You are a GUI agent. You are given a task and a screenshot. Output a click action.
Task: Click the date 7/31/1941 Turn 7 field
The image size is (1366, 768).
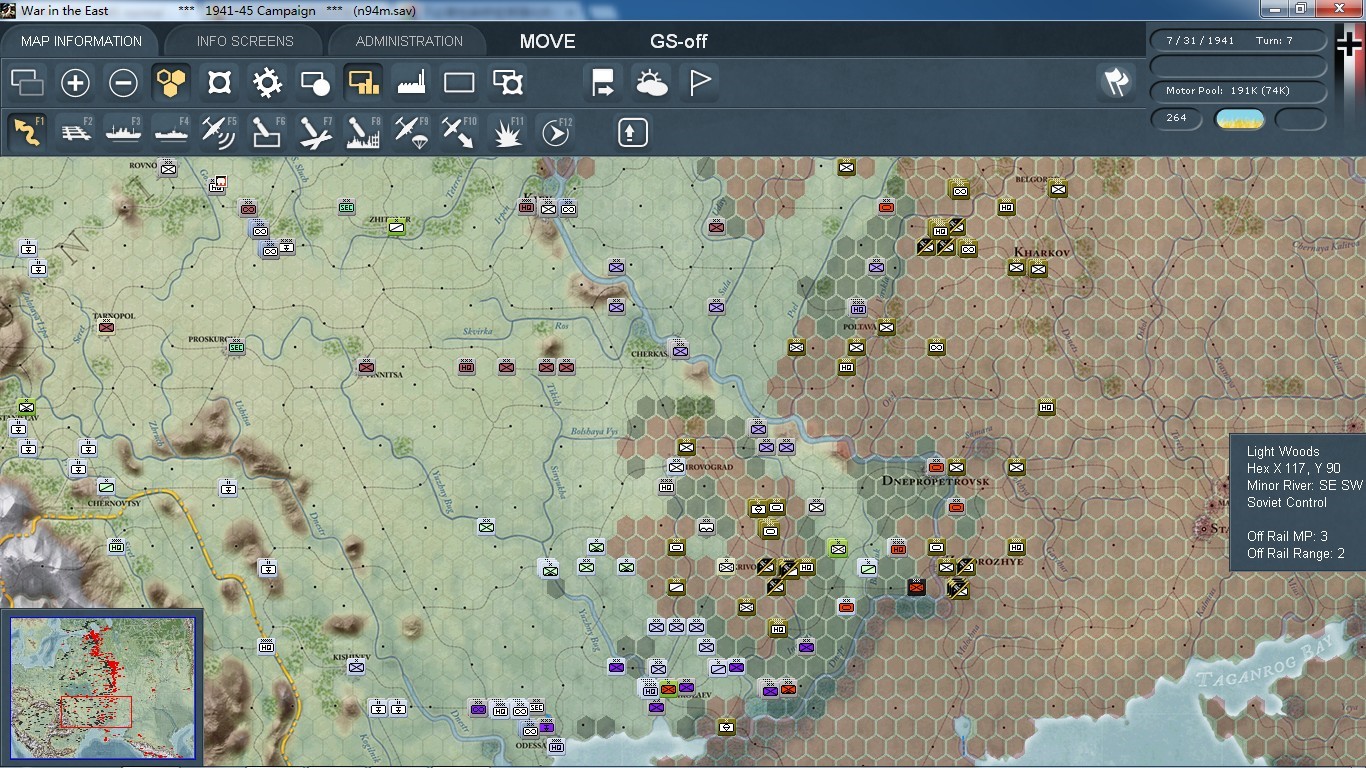click(x=1238, y=41)
